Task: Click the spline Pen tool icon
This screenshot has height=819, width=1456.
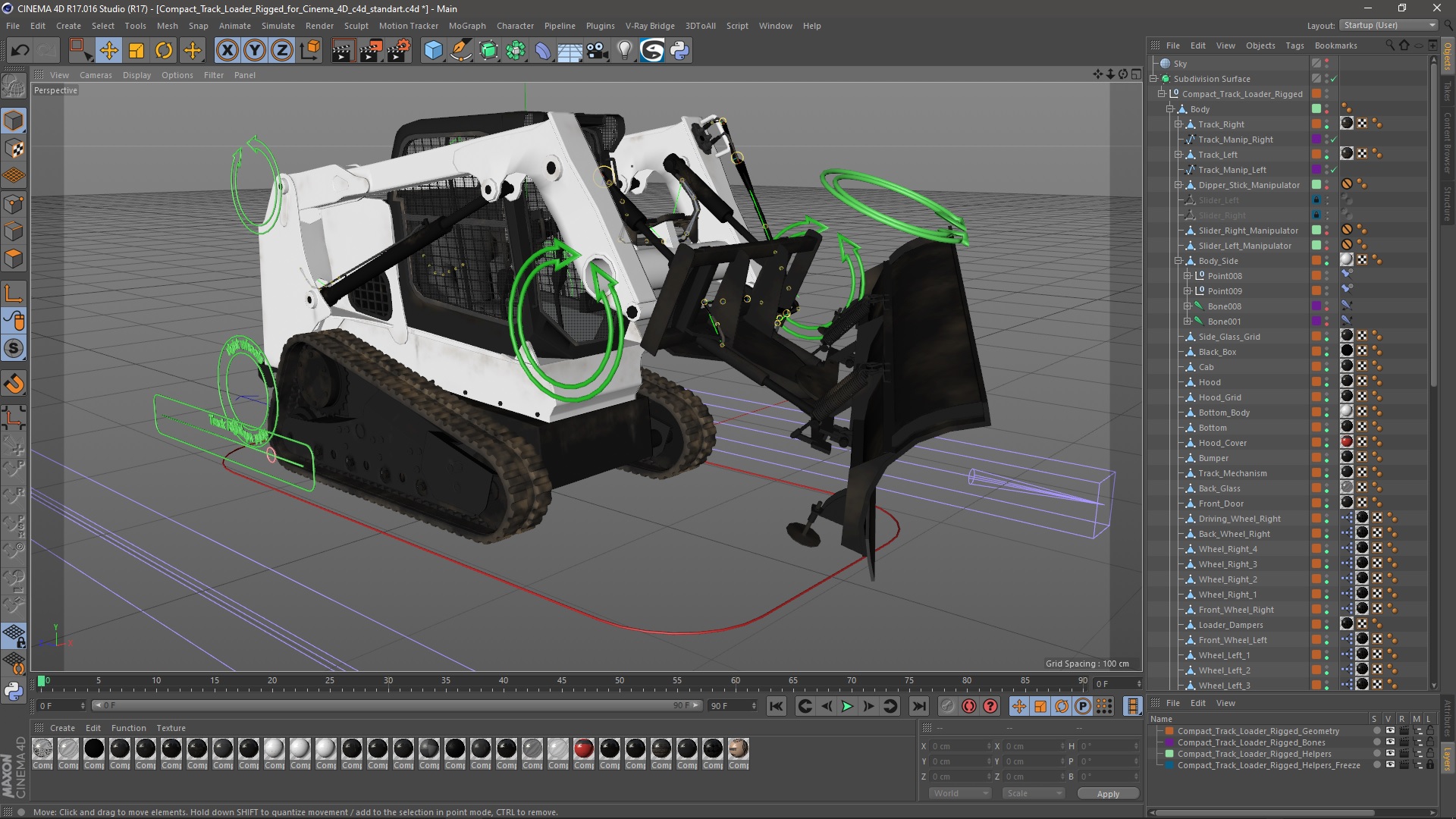Action: [x=460, y=51]
